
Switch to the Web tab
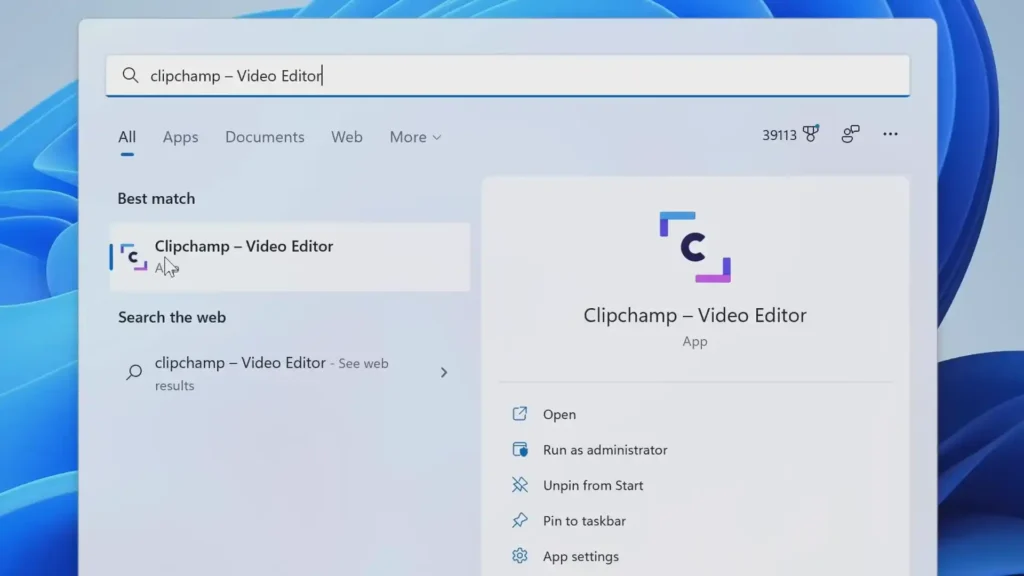pyautogui.click(x=346, y=137)
